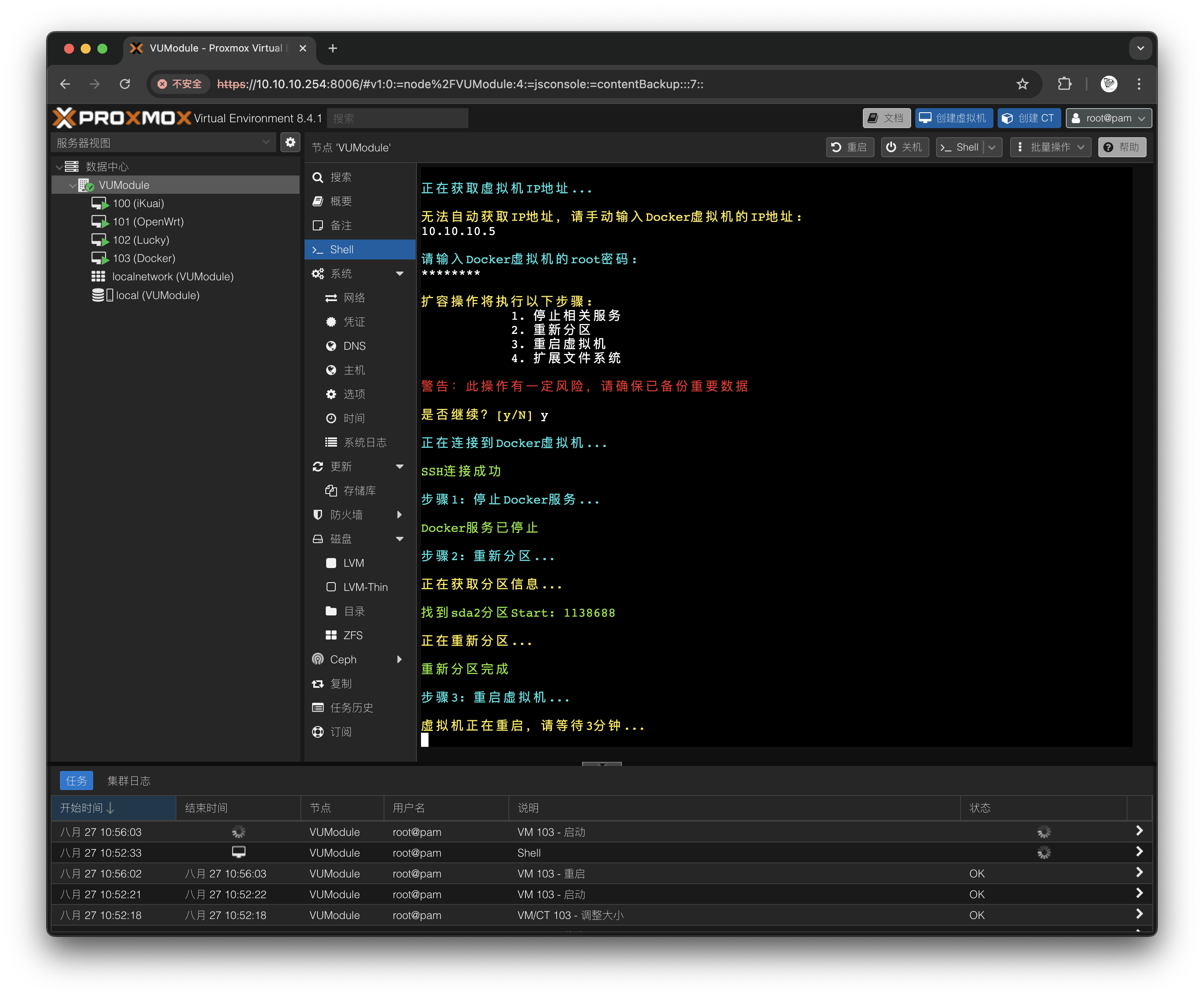The height and width of the screenshot is (998, 1204).
Task: Select the Tasks (任务) tab
Action: (76, 781)
